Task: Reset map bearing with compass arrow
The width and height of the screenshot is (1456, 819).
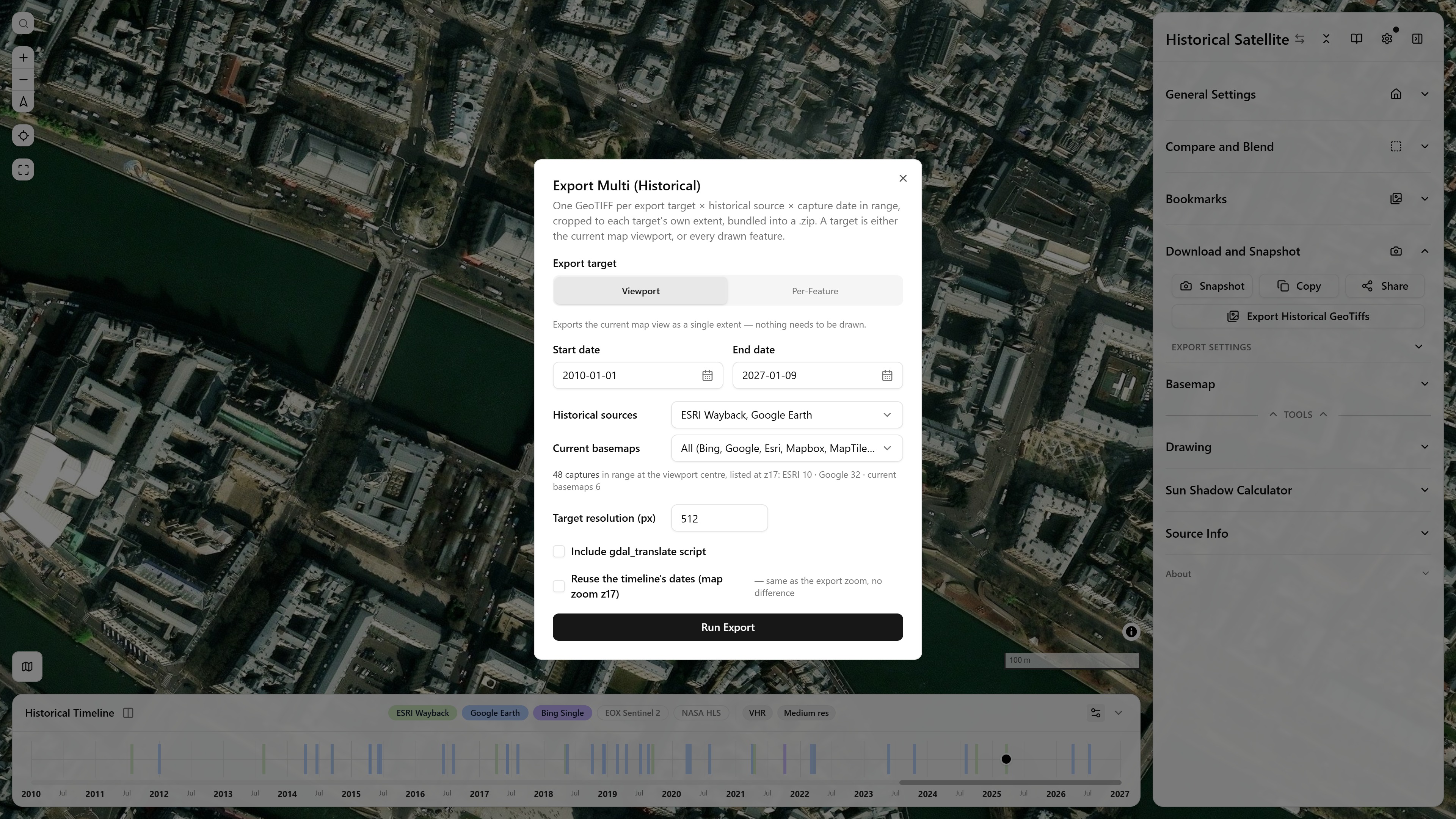Action: (x=23, y=102)
